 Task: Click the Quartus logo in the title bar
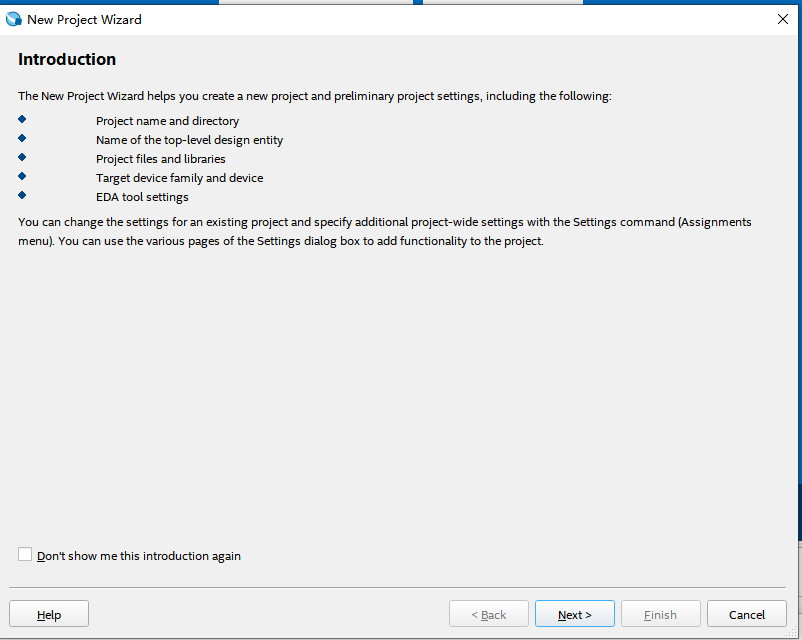click(14, 19)
